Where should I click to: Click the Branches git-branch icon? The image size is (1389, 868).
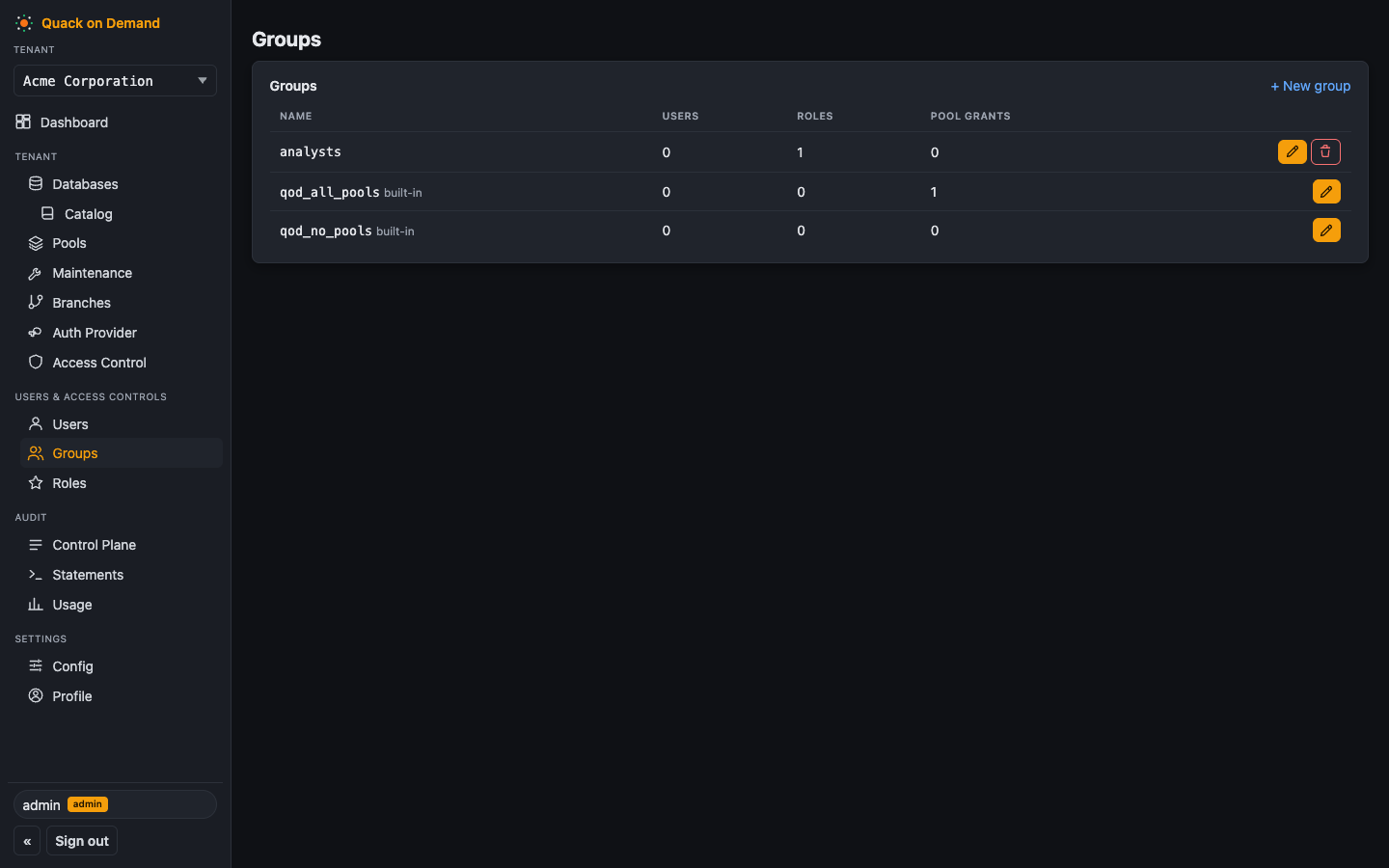pyautogui.click(x=36, y=302)
